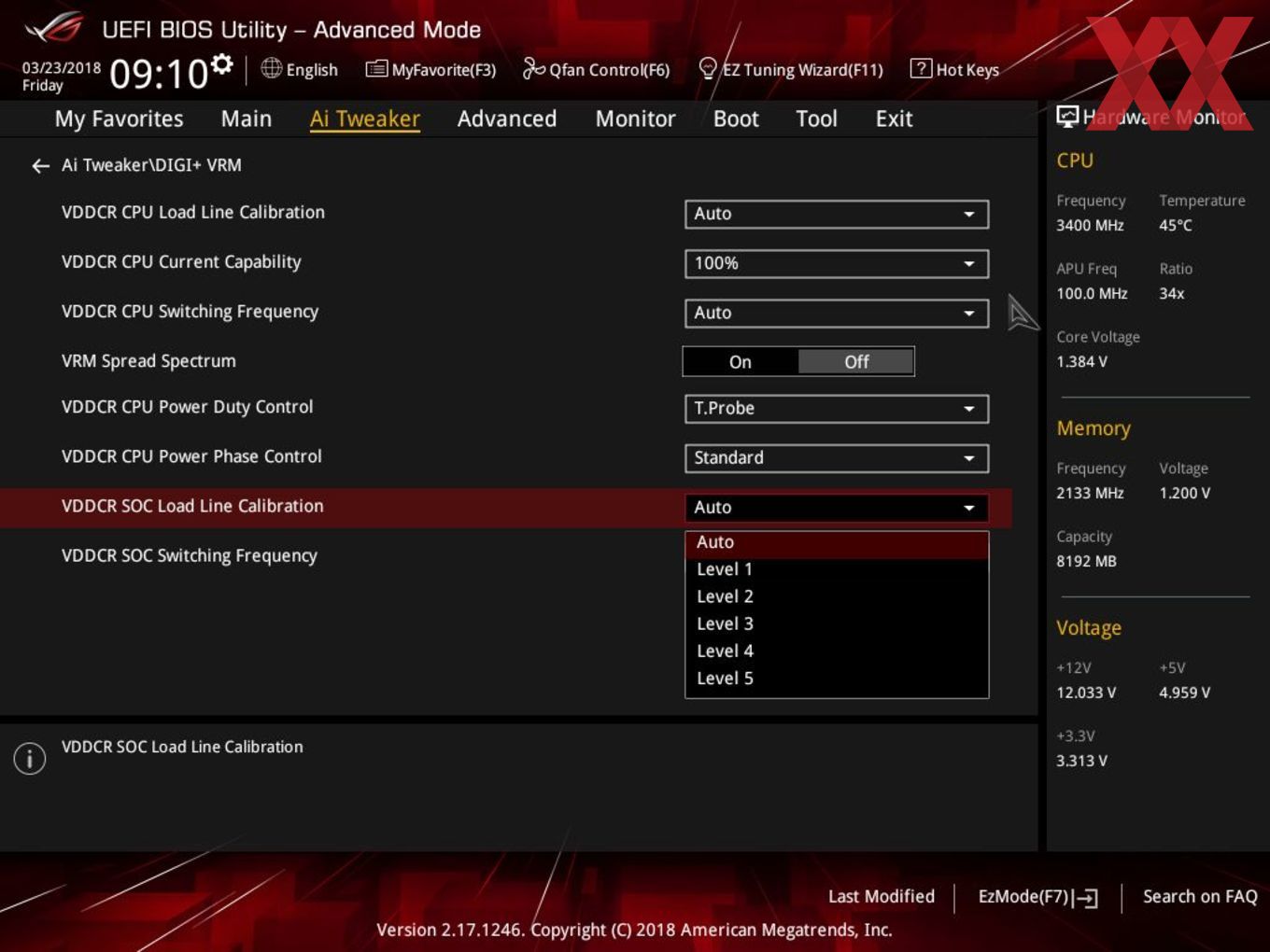Select Level 1 option

tap(837, 569)
